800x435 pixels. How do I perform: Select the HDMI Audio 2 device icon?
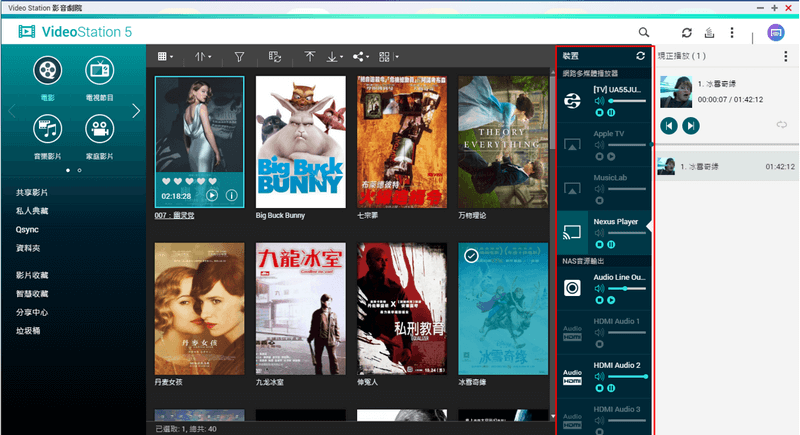(572, 377)
